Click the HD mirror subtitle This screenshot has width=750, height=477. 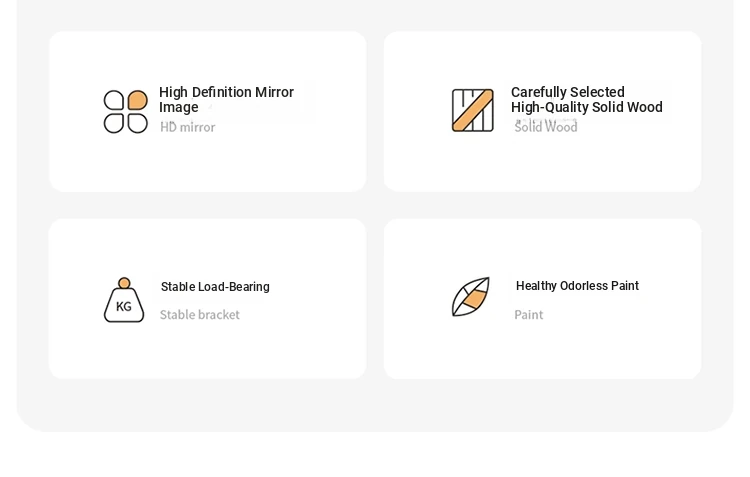[x=188, y=127]
